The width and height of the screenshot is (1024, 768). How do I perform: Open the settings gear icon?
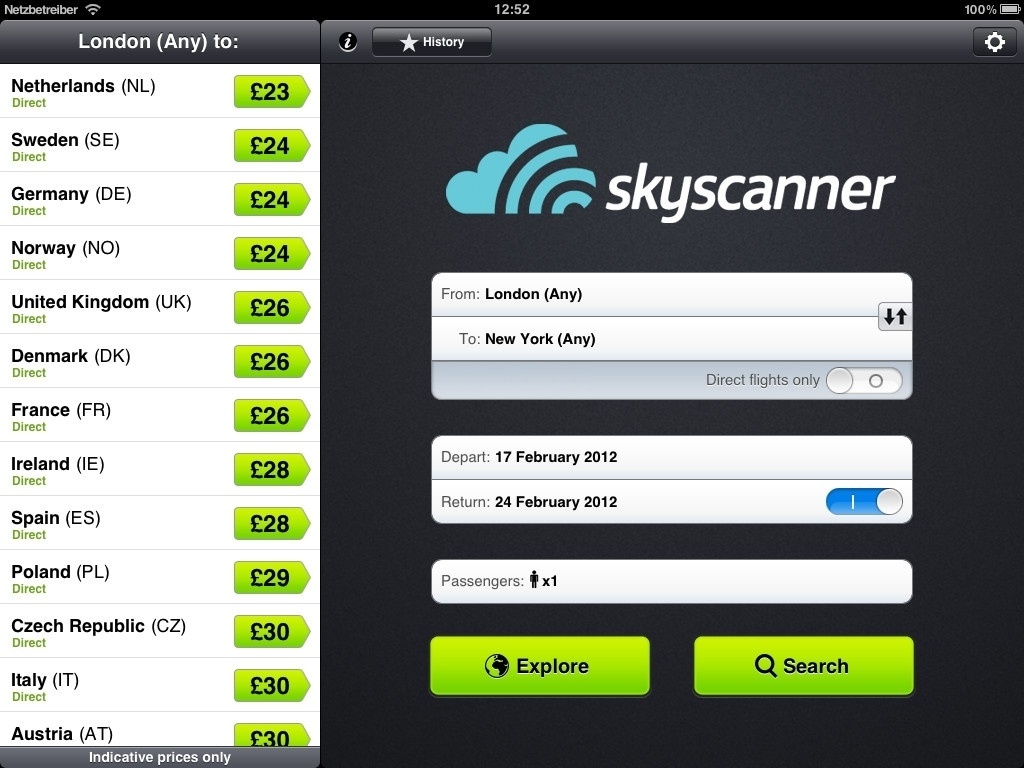(x=994, y=41)
